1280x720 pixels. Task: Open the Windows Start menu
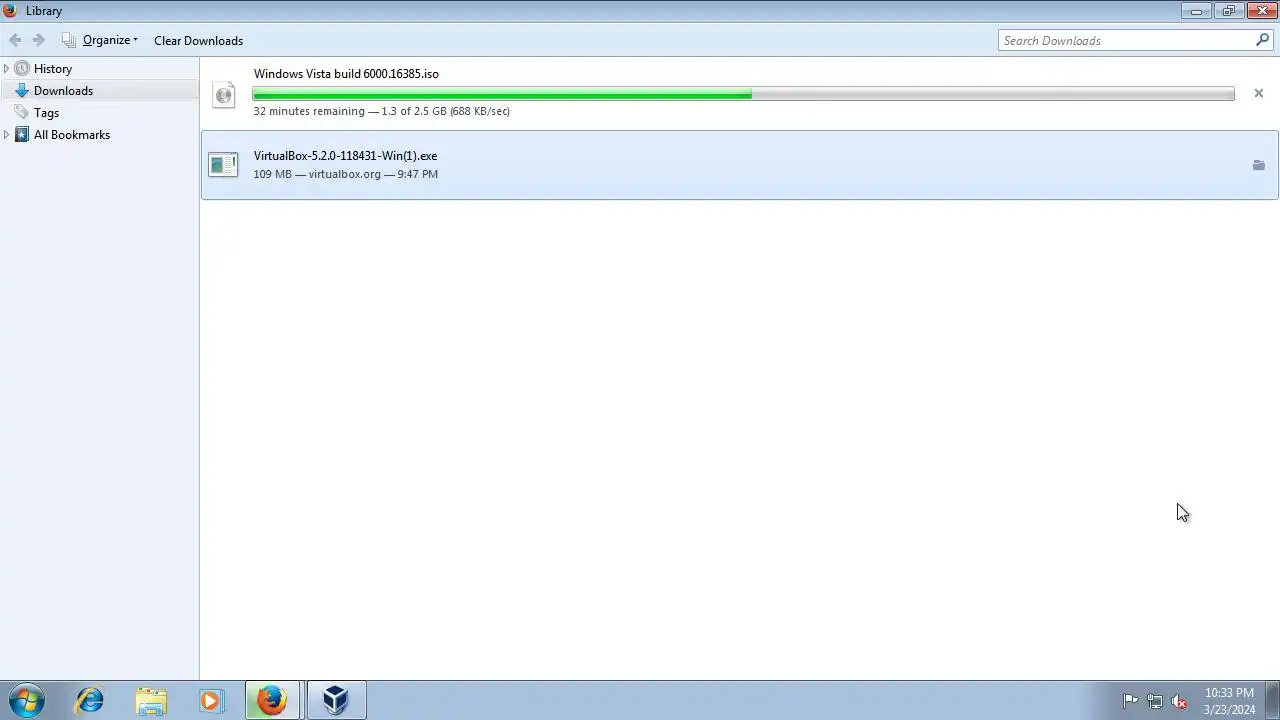click(x=26, y=700)
